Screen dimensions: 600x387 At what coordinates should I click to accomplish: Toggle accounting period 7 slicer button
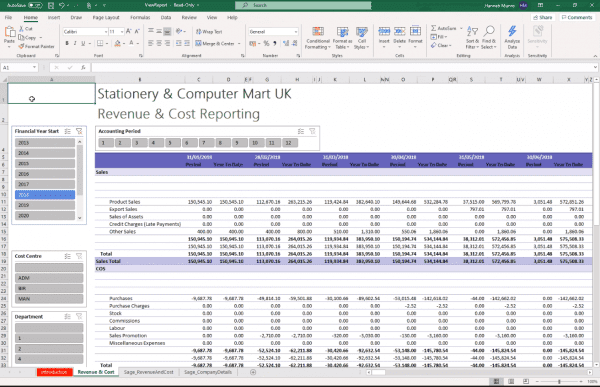[205, 143]
